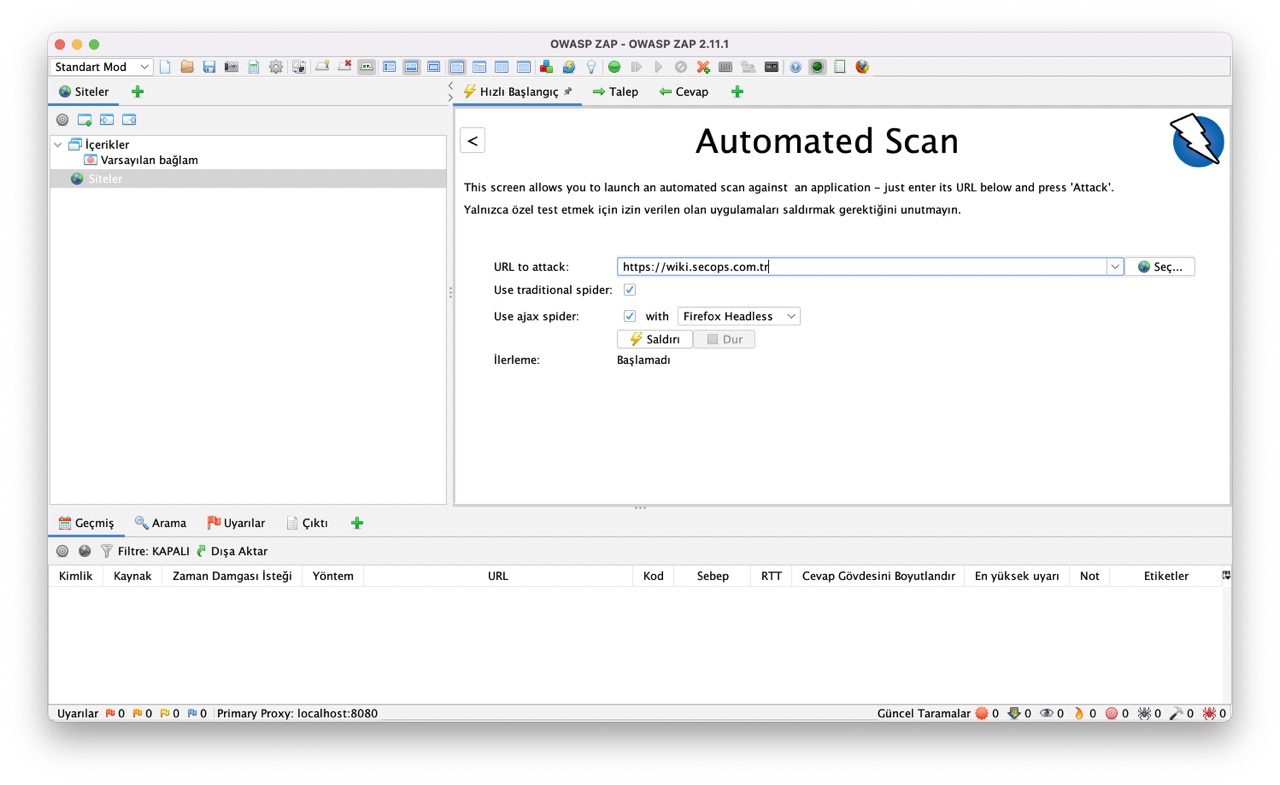1280x785 pixels.
Task: Open the Firefox Headless browser dropdown
Action: pos(739,316)
